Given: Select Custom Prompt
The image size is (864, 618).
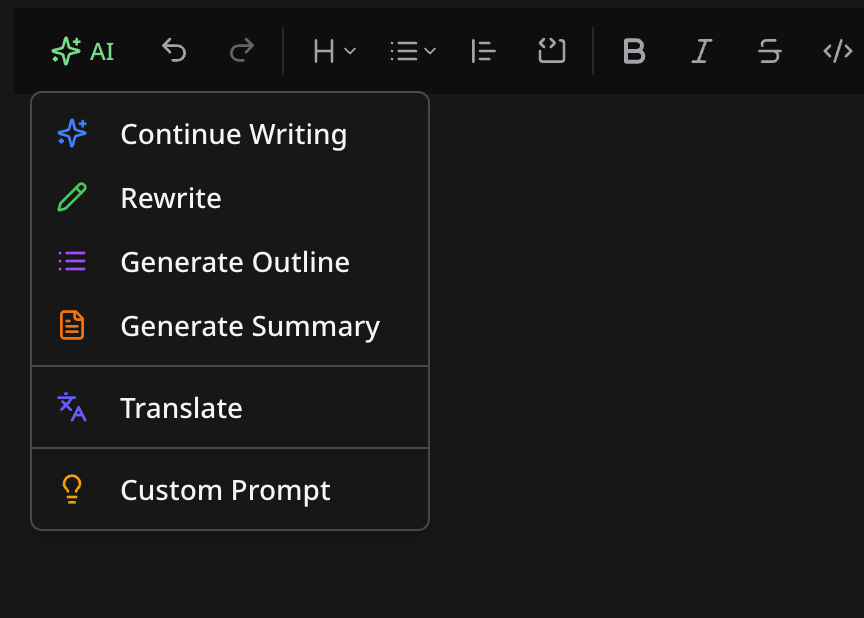Looking at the screenshot, I should pos(226,490).
